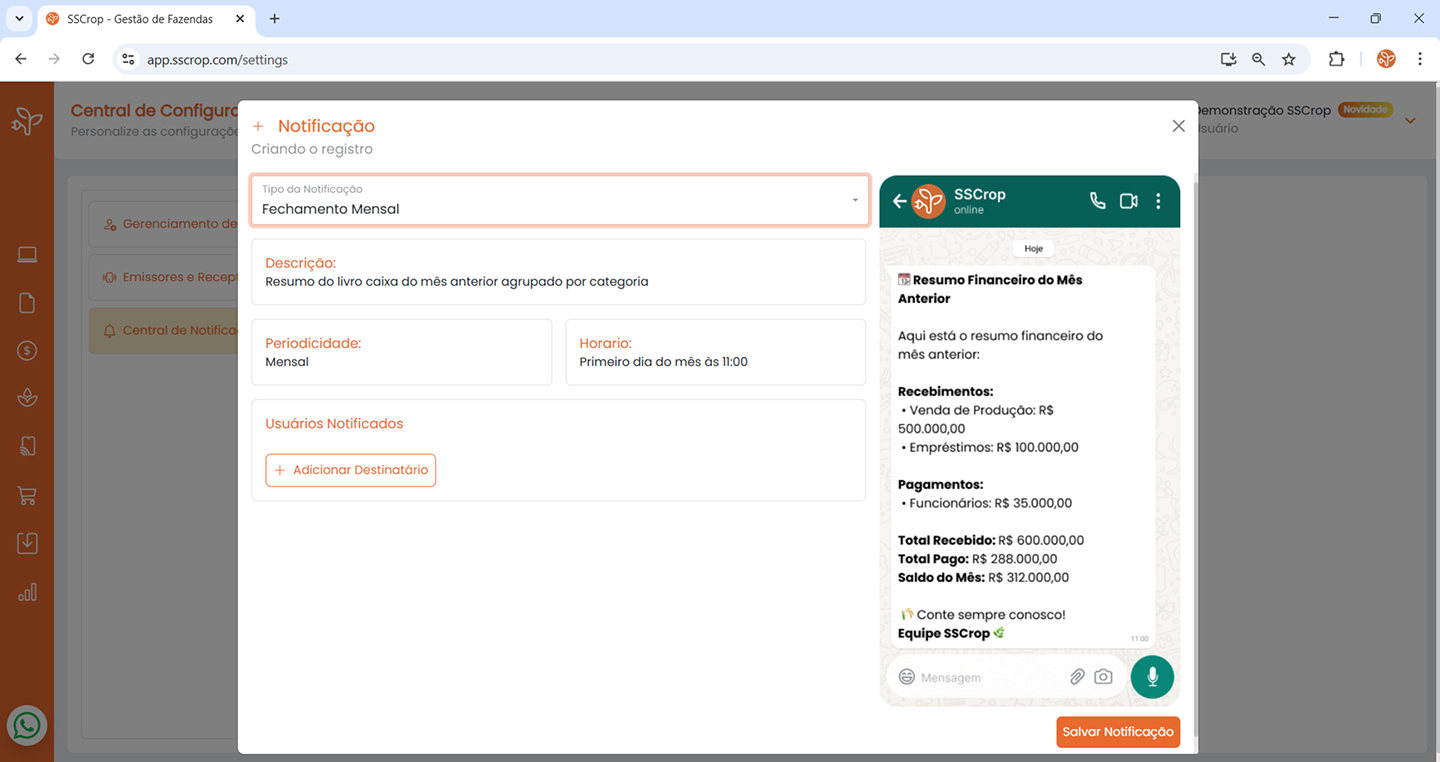Click Adicionar Destinatário button
The image size is (1440, 762).
[x=351, y=470]
